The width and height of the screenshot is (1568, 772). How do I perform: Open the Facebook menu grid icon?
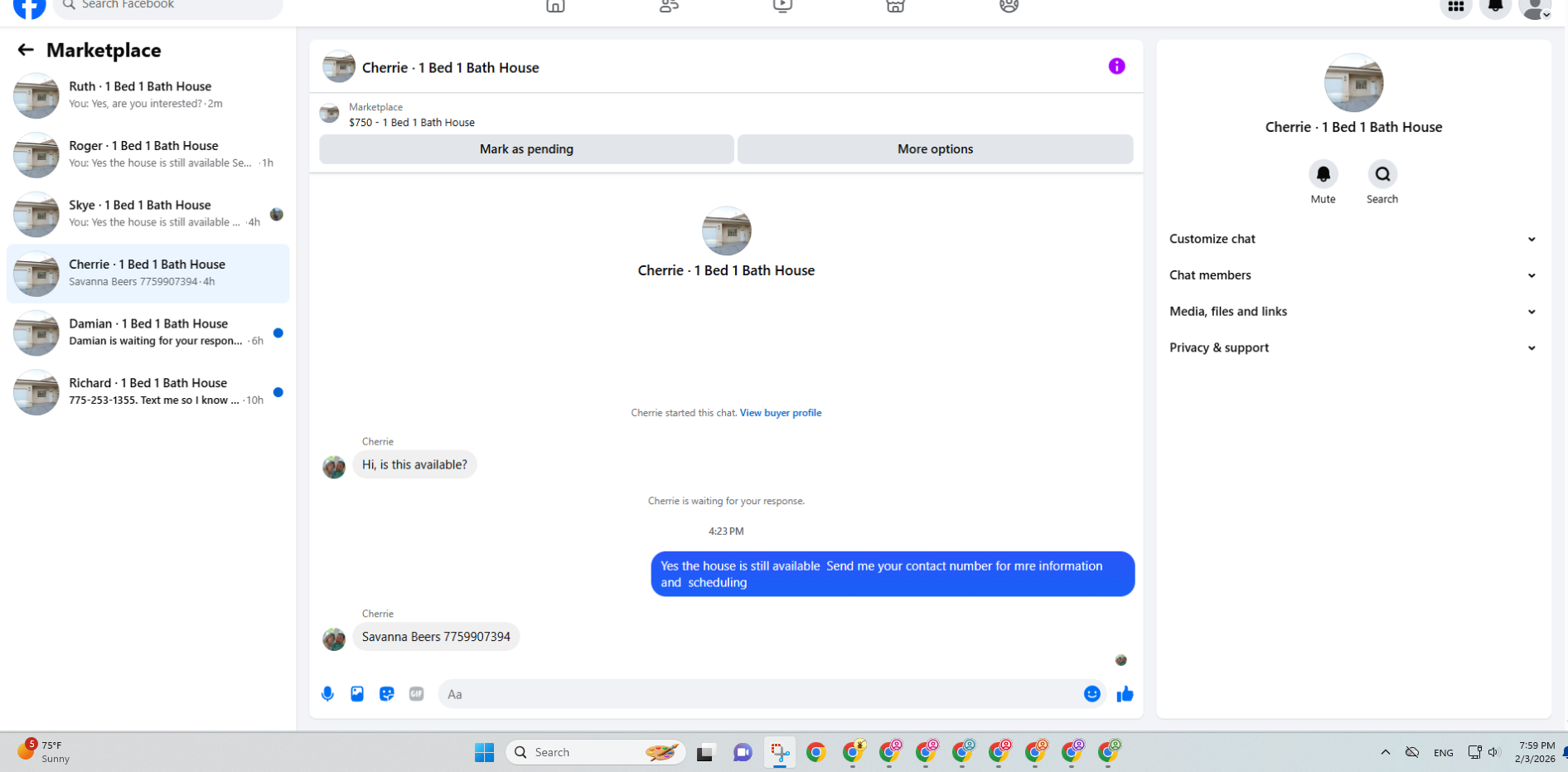1455,7
